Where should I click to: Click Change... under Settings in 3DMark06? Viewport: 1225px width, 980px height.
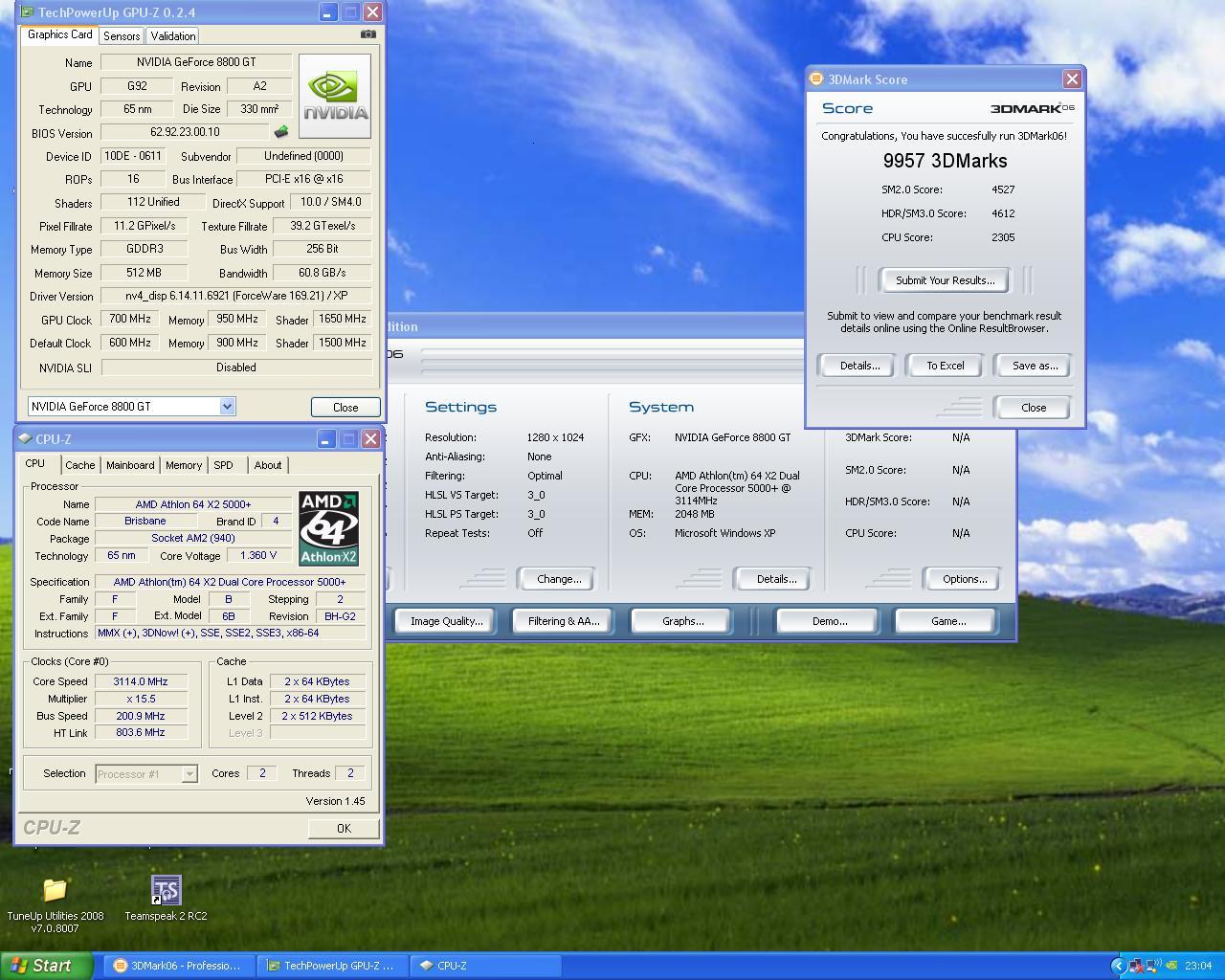pos(559,579)
